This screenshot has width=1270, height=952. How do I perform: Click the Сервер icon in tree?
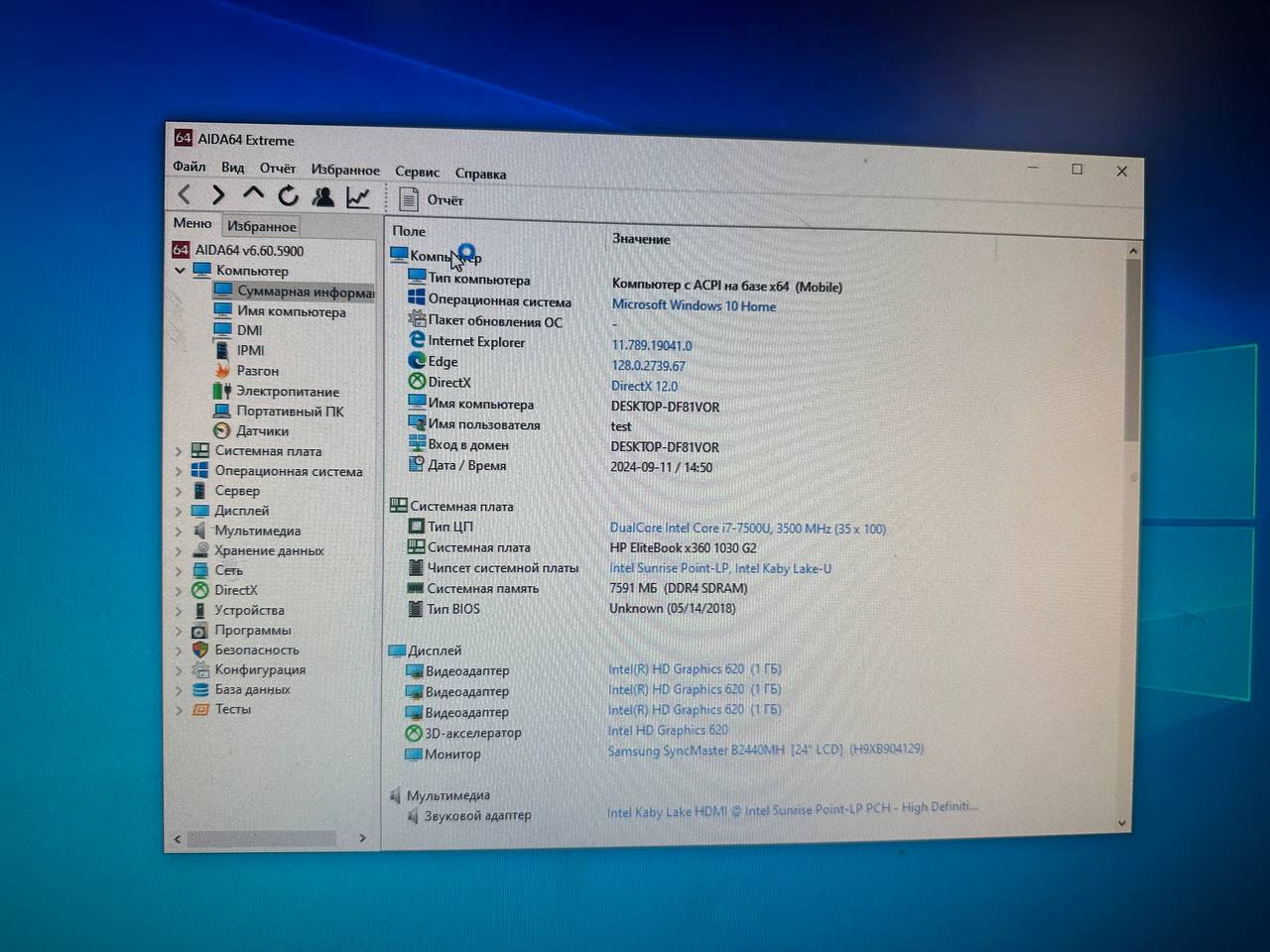199,490
